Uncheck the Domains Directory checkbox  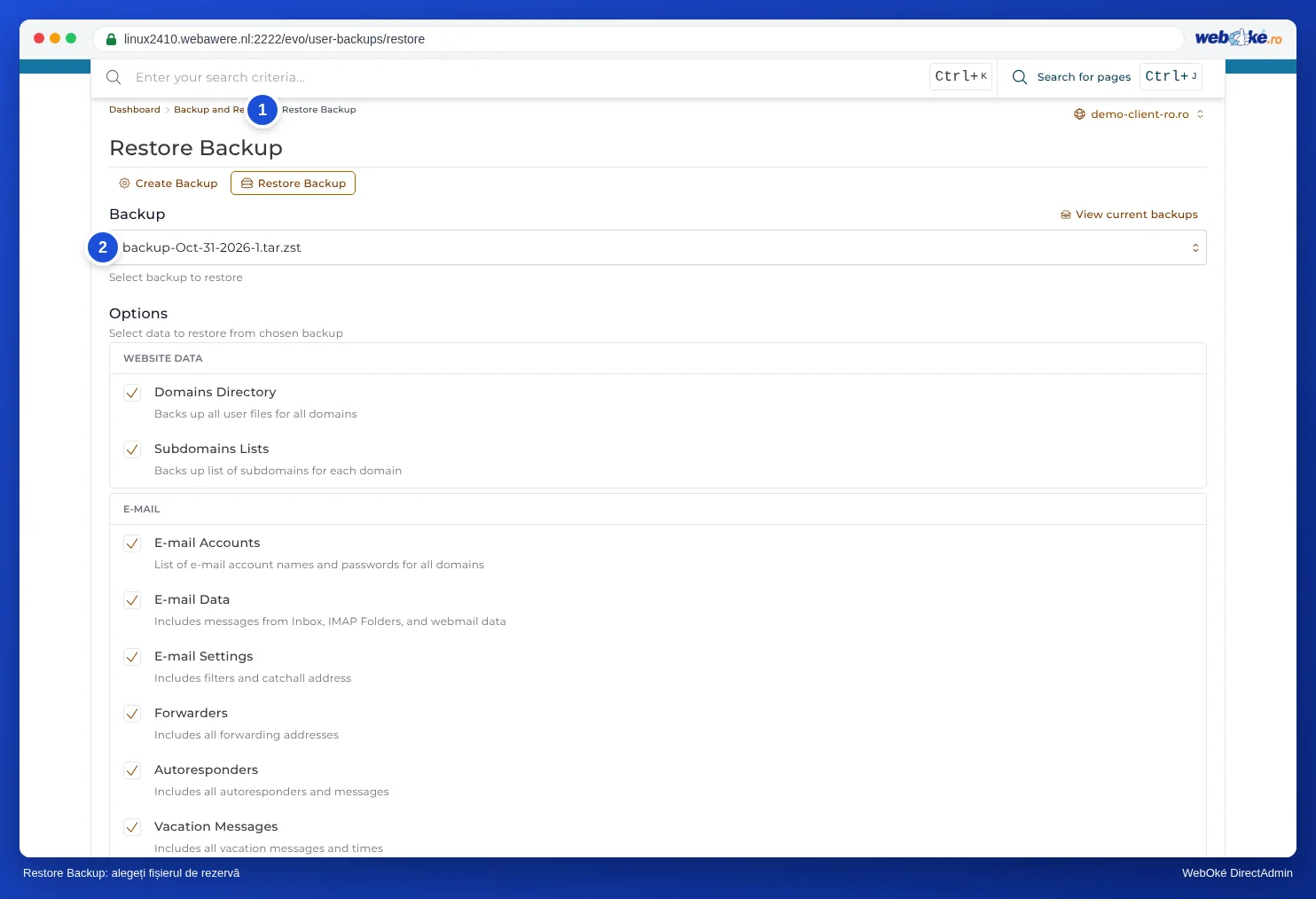tap(132, 393)
